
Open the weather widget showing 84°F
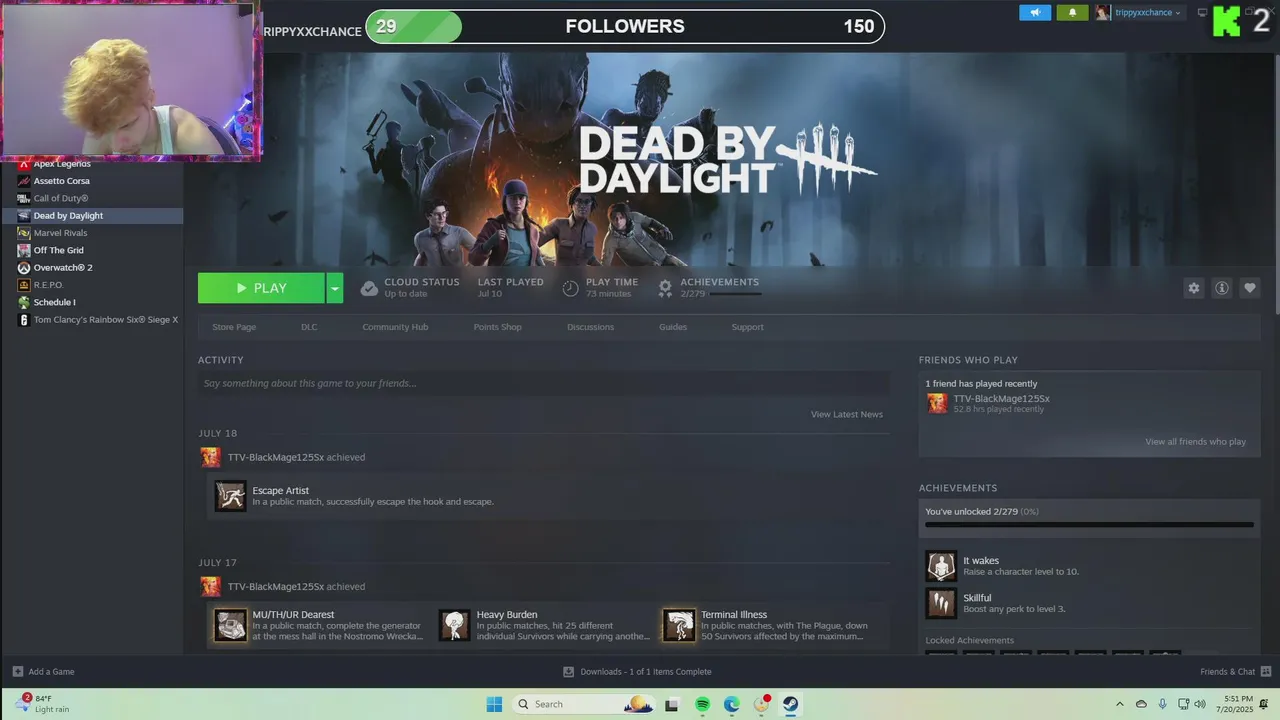[41, 704]
